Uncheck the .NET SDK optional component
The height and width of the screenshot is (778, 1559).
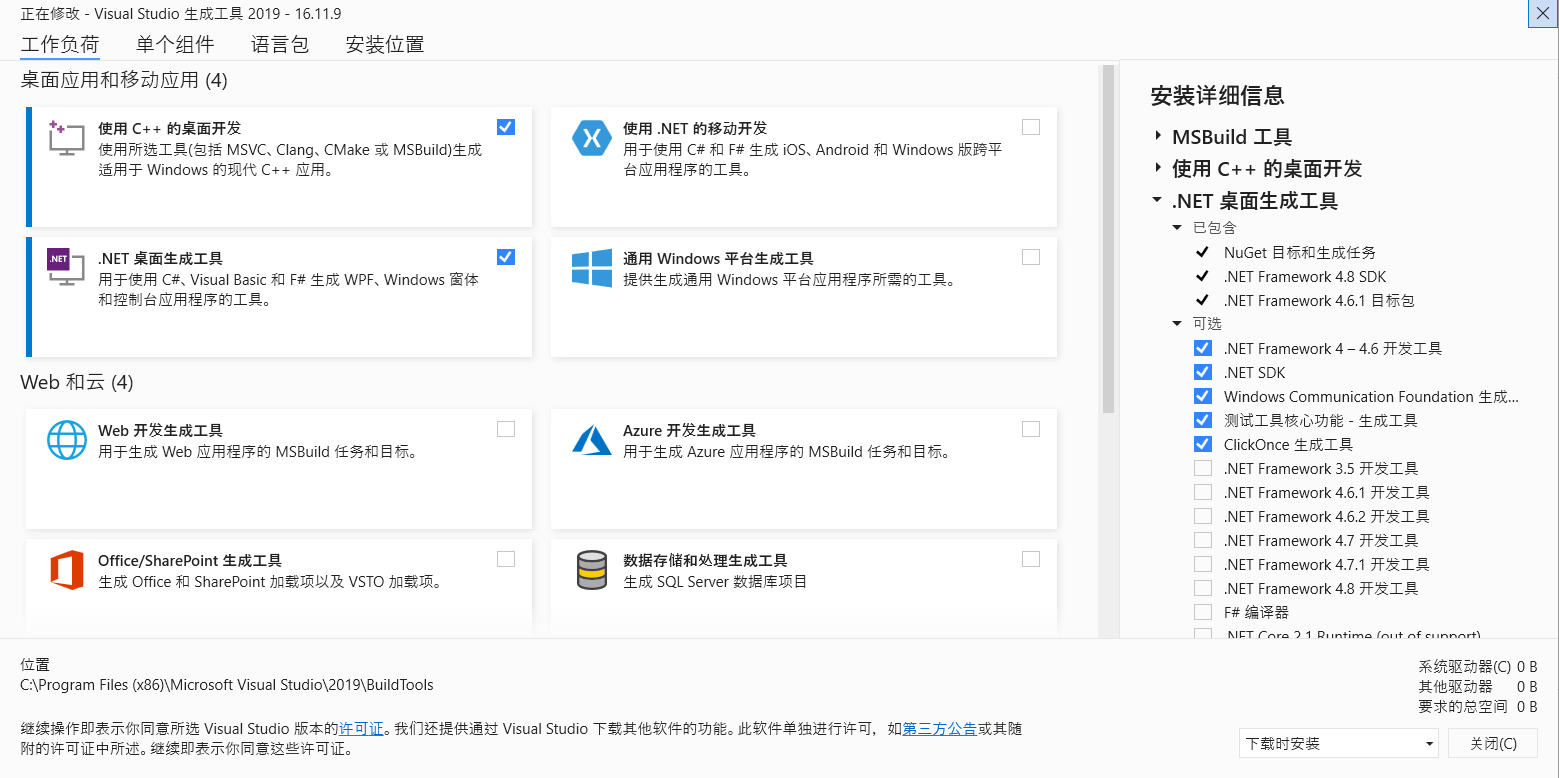click(x=1203, y=372)
